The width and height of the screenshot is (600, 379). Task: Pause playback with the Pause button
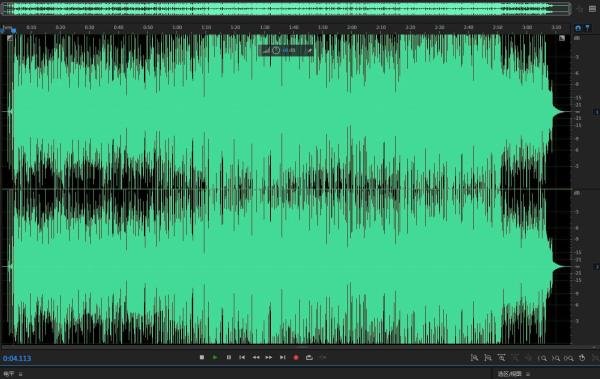coord(228,357)
